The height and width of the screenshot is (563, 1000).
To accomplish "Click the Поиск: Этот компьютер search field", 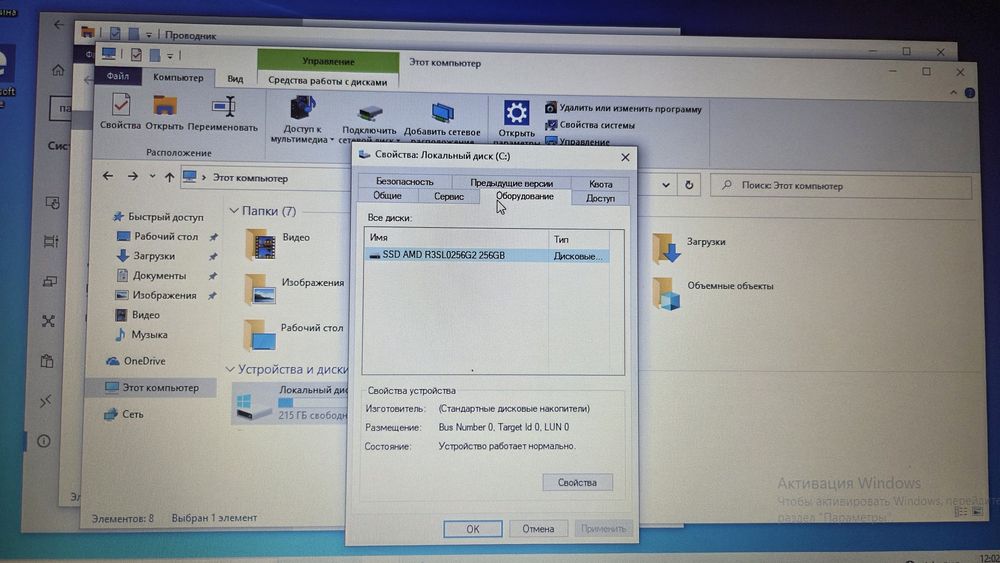I will pos(841,186).
